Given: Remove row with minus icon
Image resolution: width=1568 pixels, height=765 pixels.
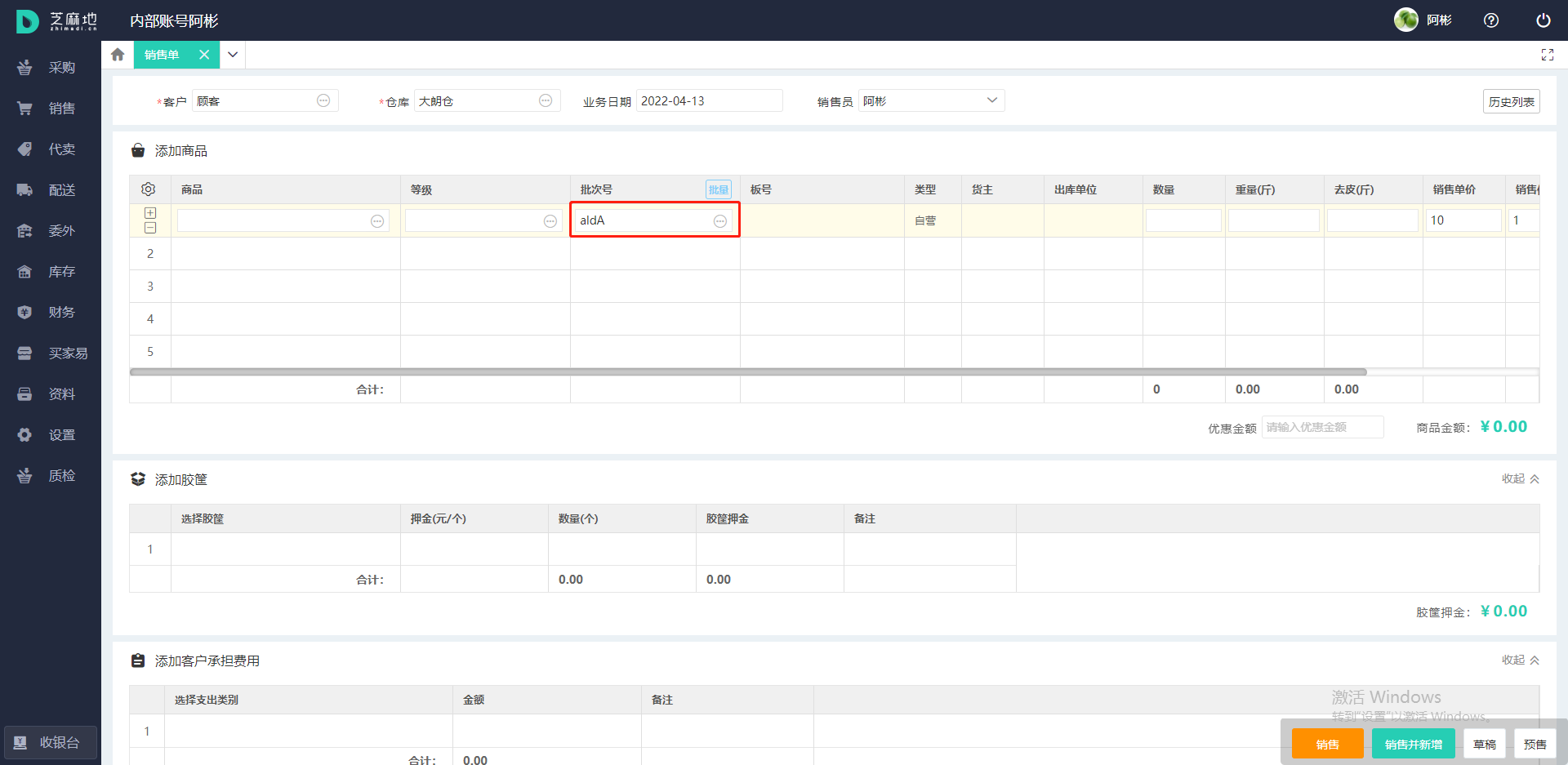Looking at the screenshot, I should click(150, 228).
